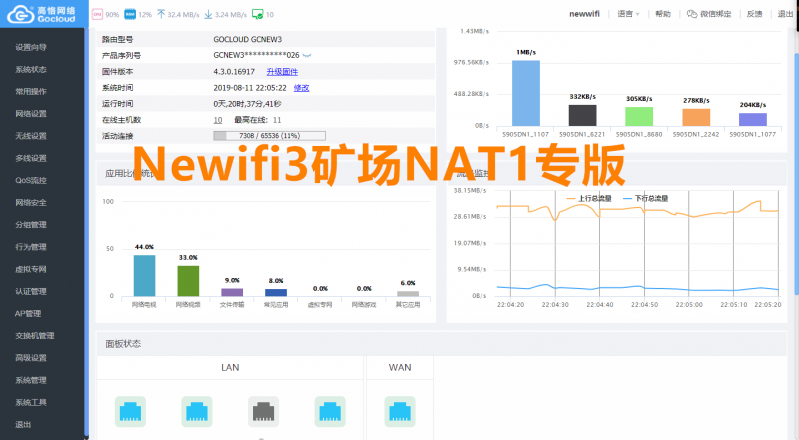Image resolution: width=799 pixels, height=440 pixels.
Task: Open 认证管理 in the sidebar
Action: (31, 291)
